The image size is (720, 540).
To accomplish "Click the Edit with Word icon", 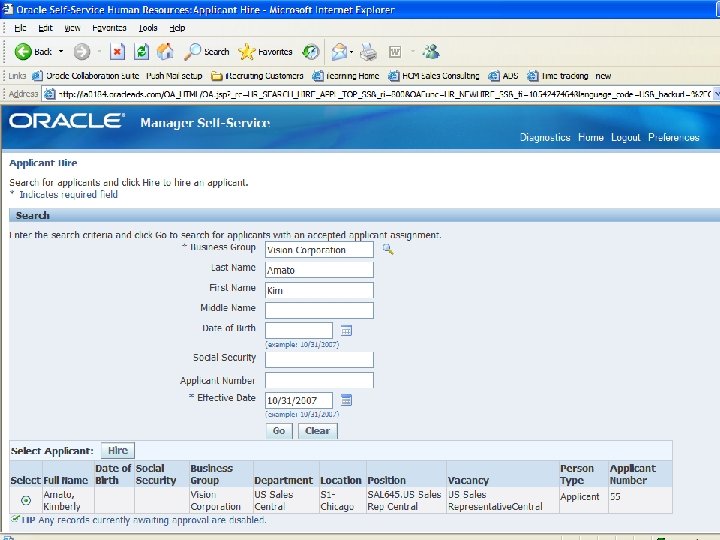I will 395,52.
